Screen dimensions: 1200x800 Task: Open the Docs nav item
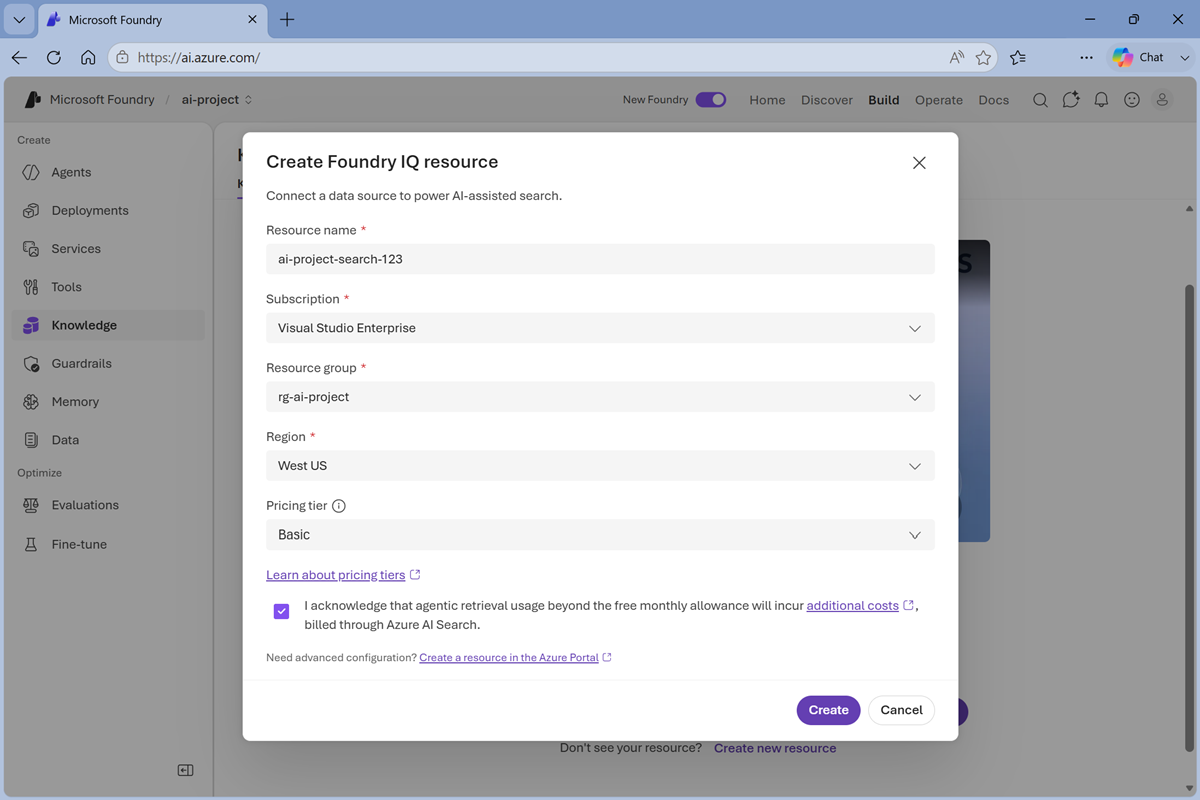(x=994, y=100)
